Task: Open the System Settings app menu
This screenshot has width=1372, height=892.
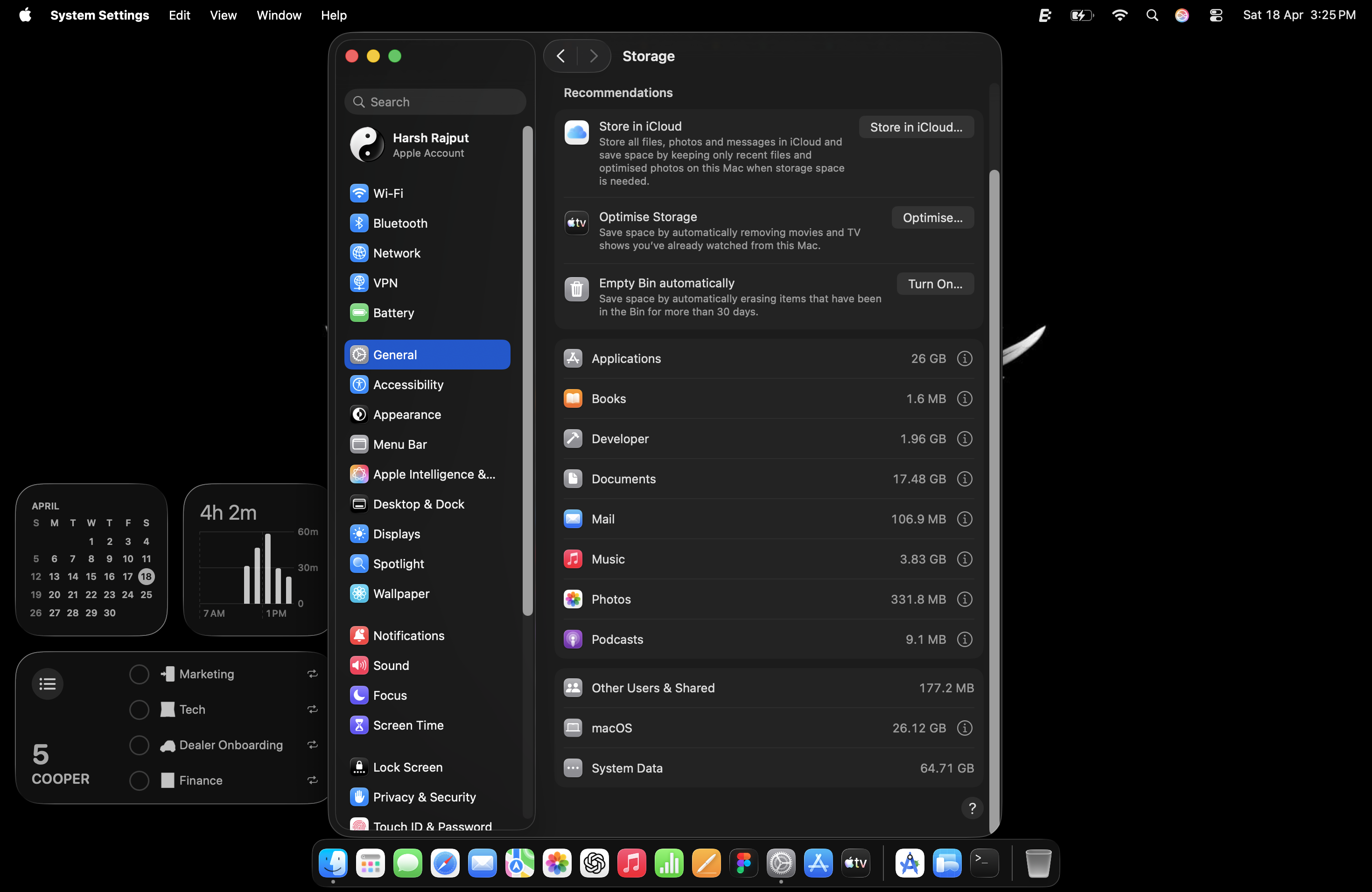Action: (x=100, y=15)
